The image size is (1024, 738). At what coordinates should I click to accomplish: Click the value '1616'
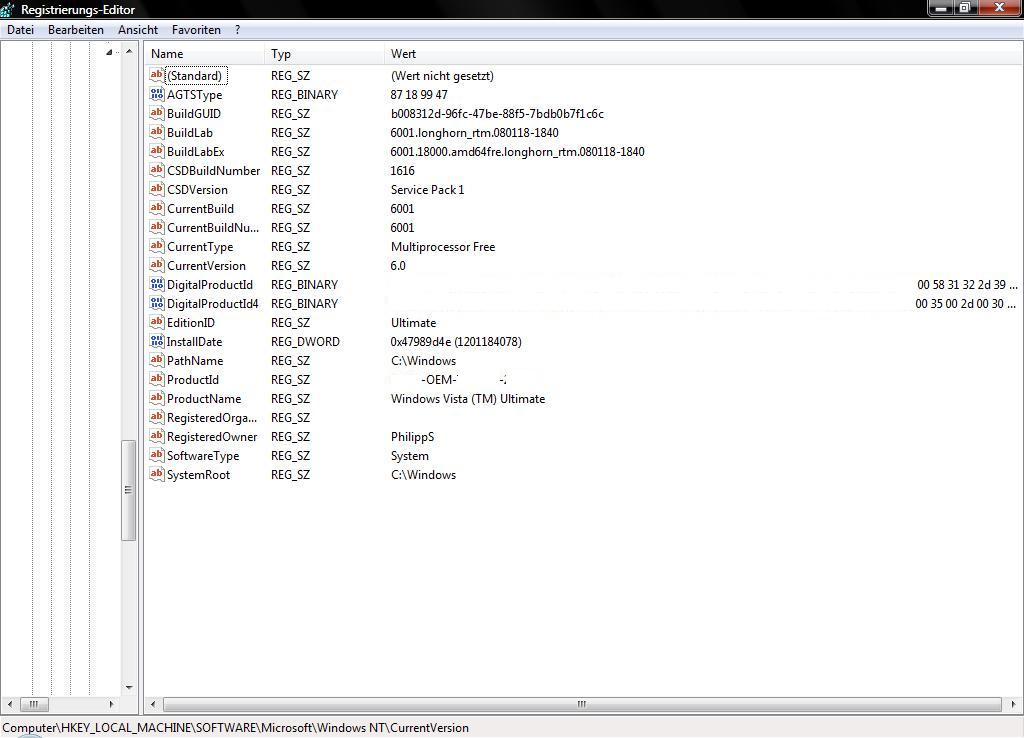pyautogui.click(x=402, y=170)
